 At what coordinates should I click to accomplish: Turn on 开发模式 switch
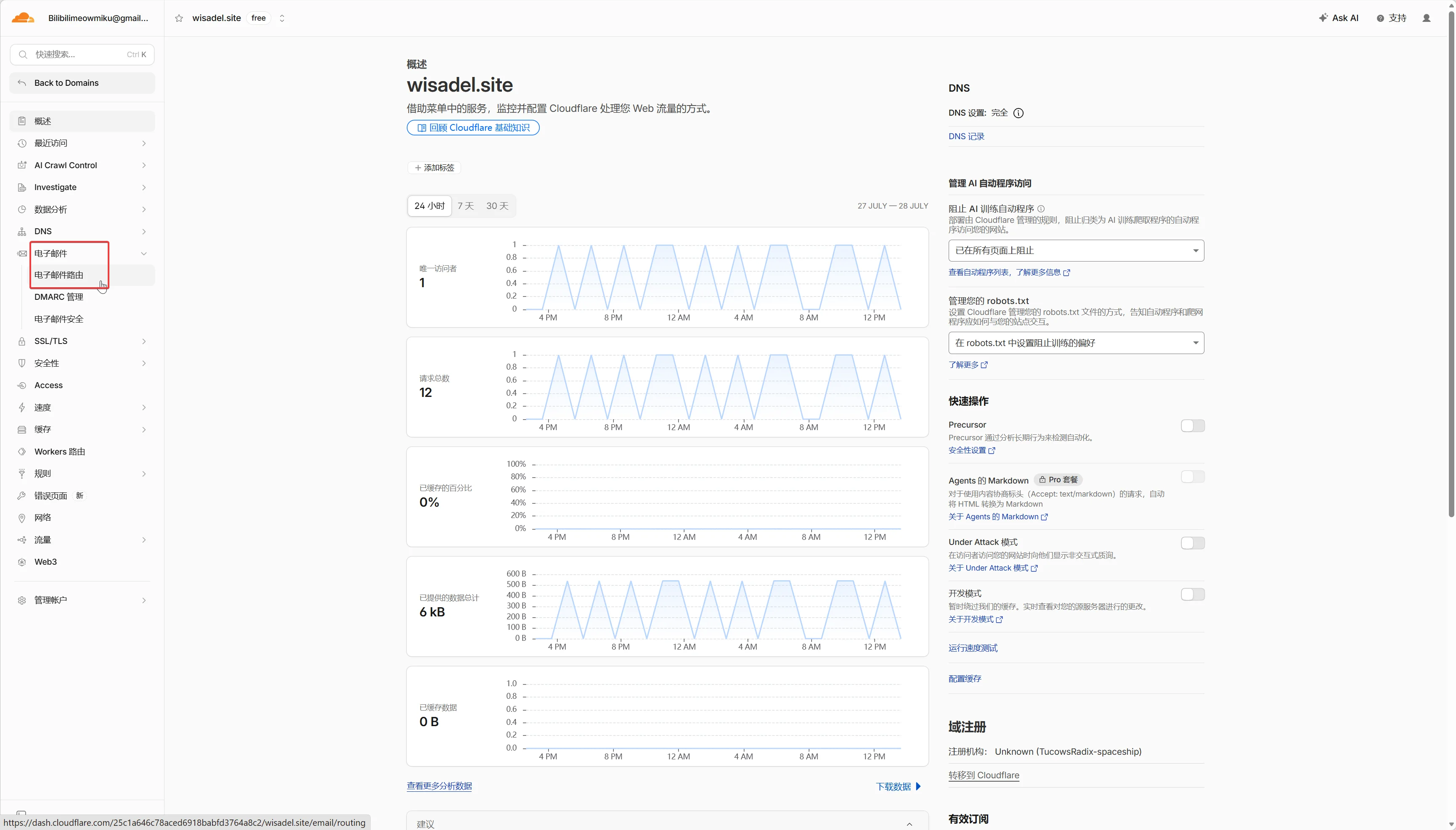pyautogui.click(x=1193, y=594)
